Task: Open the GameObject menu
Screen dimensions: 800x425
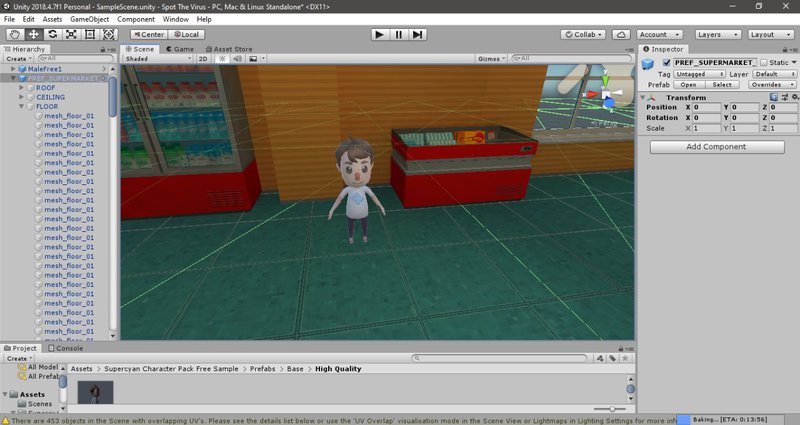Action: pos(89,19)
